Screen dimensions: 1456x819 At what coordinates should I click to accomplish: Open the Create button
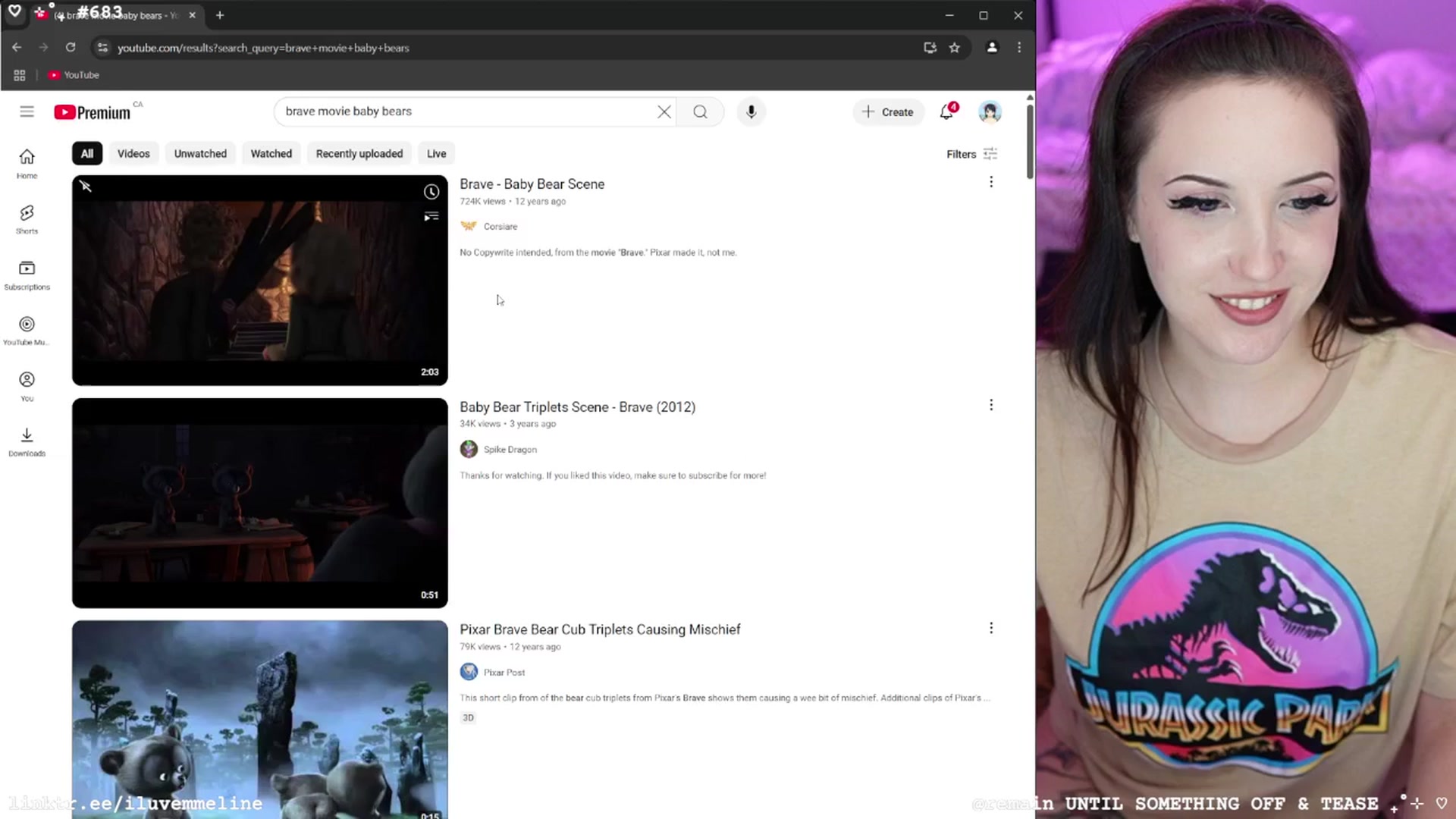click(888, 112)
